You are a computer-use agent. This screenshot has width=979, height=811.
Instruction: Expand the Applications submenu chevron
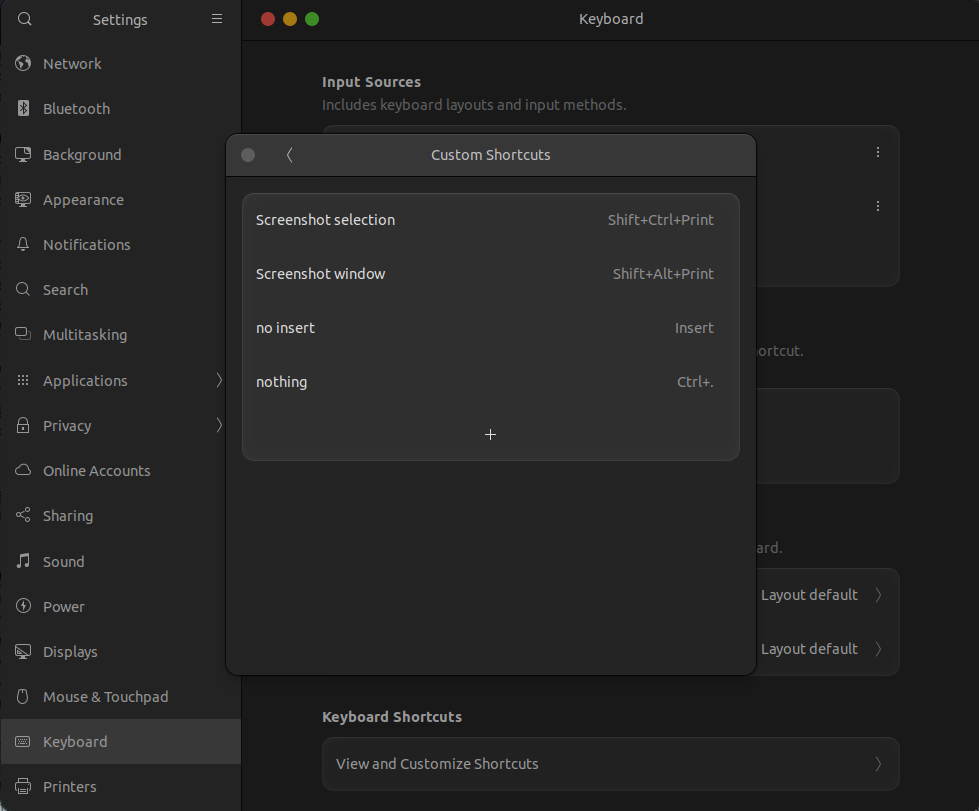click(219, 380)
